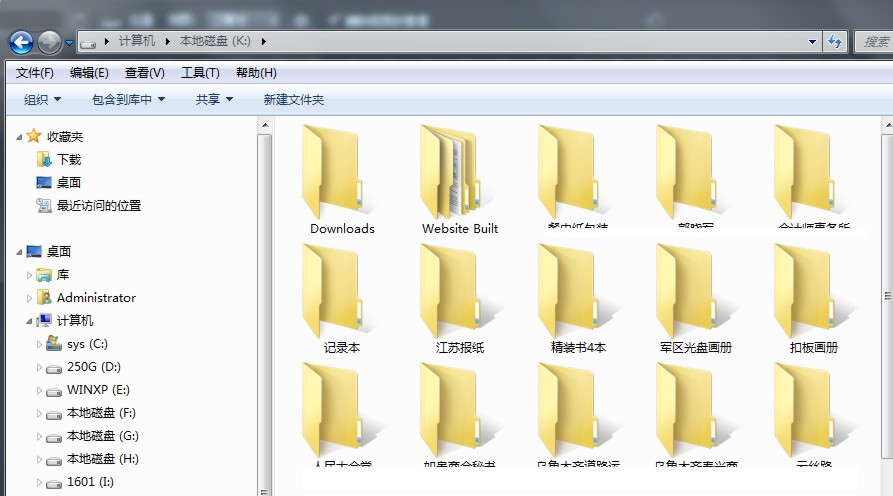Open the 查看(V) menu
This screenshot has height=496, width=893.
(x=145, y=73)
